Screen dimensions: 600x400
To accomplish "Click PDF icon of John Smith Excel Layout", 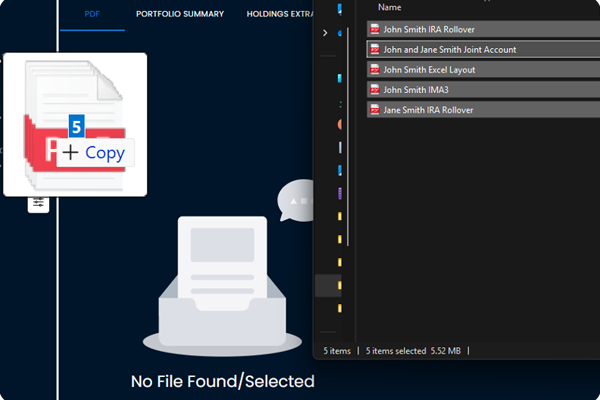I will point(375,70).
